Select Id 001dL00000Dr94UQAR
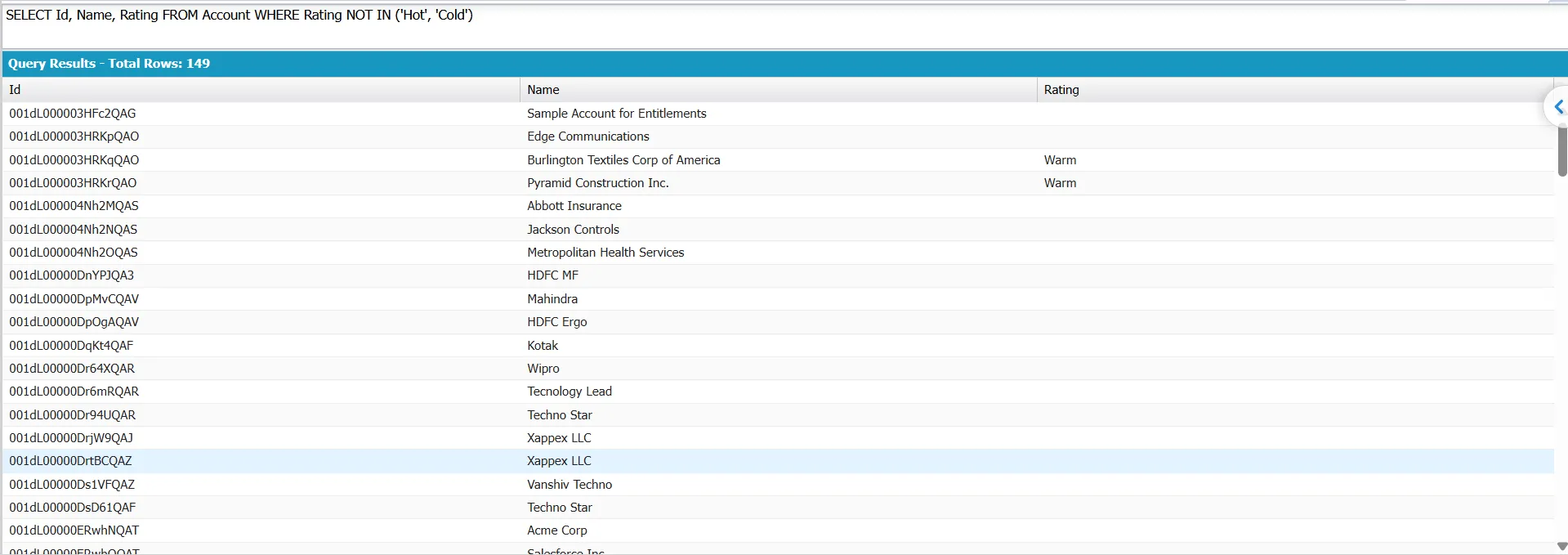Image resolution: width=1568 pixels, height=555 pixels. tap(73, 415)
